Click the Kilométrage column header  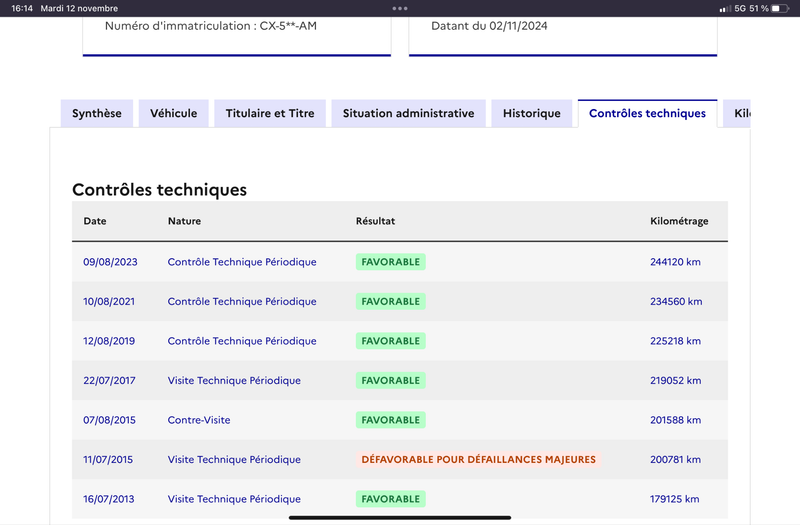[679, 221]
